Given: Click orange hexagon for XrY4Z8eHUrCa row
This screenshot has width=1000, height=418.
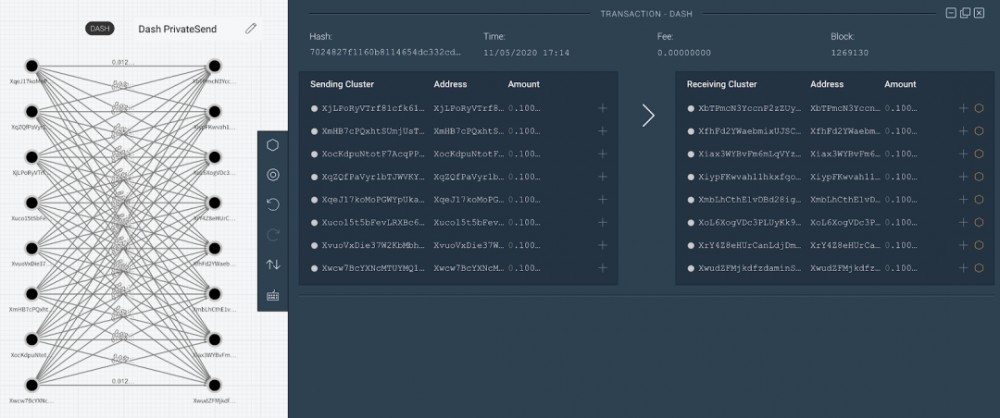Looking at the screenshot, I should [979, 245].
